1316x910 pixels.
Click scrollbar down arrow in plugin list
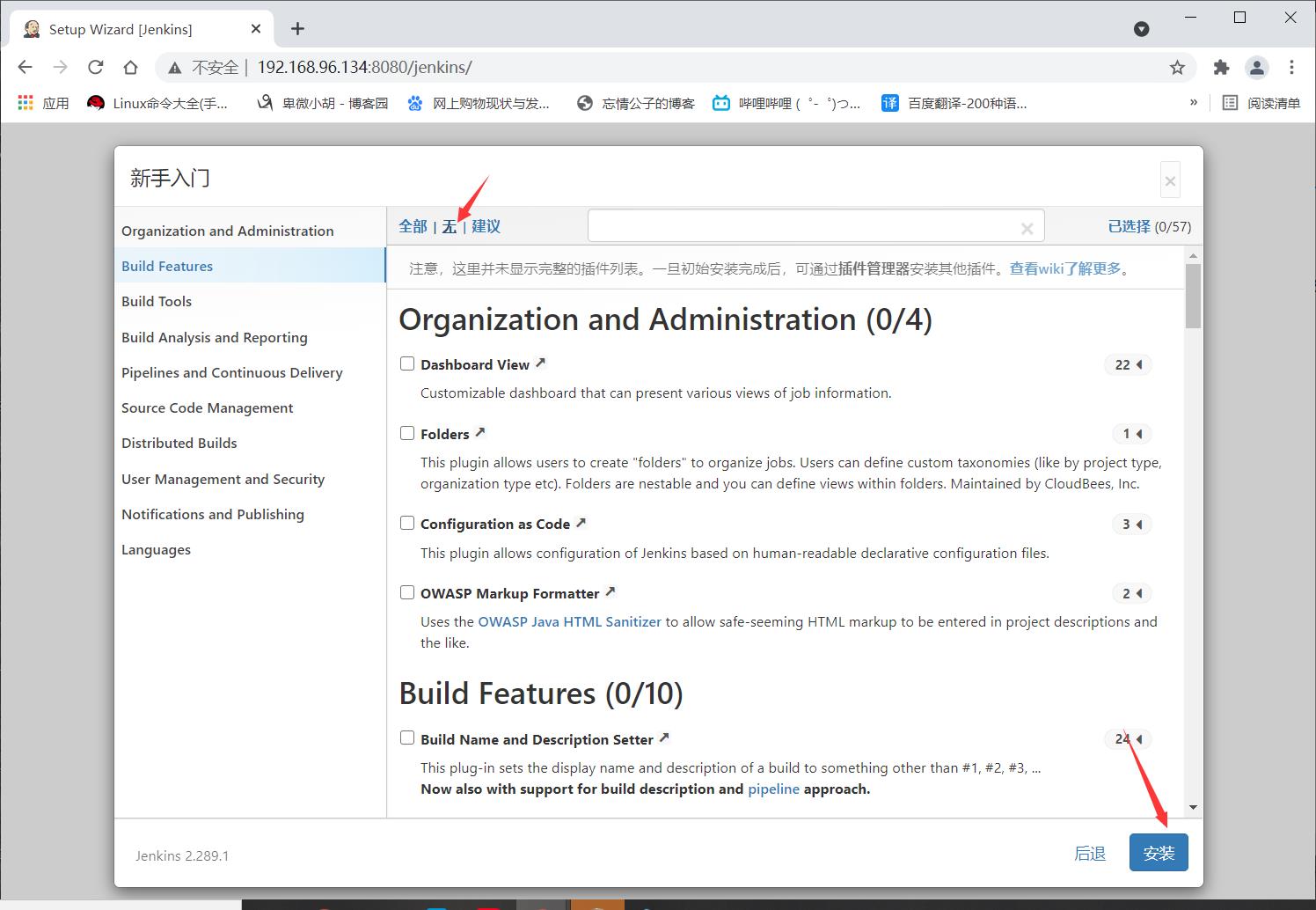[1193, 807]
